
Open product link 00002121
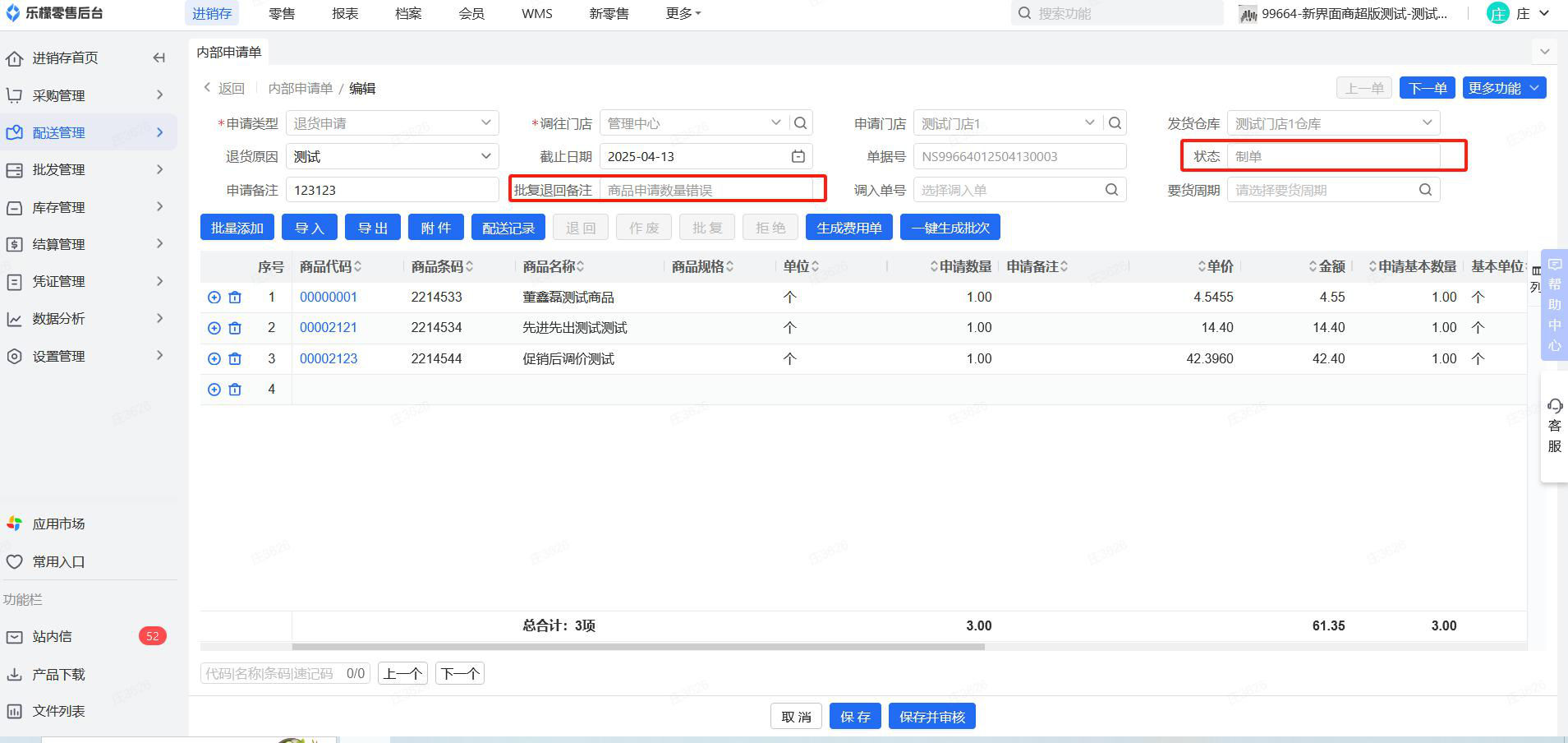(x=329, y=328)
